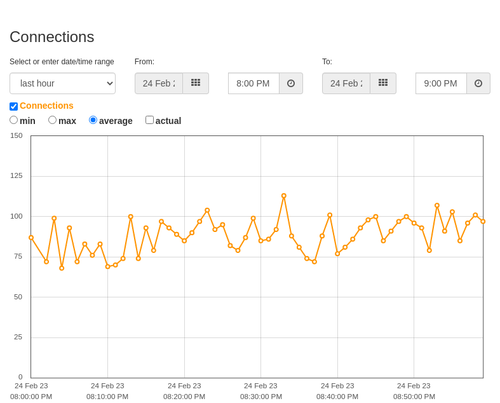This screenshot has width=500, height=403.
Task: Select the min radio button
Action: 14,120
